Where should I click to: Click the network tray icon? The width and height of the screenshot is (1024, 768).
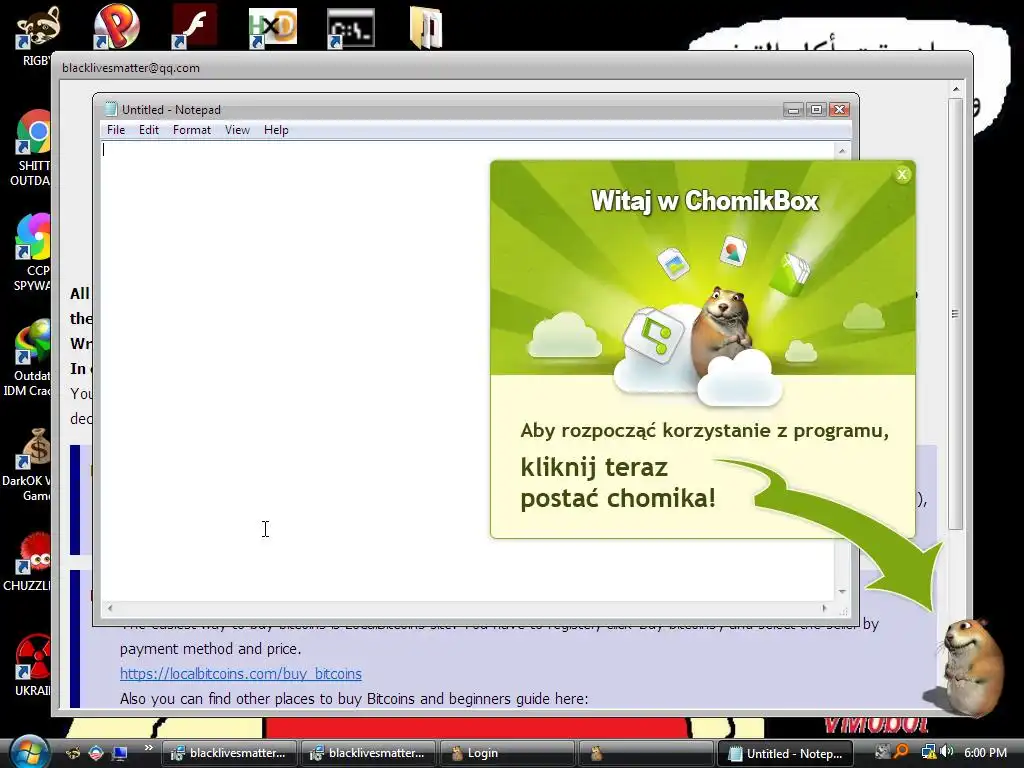coord(928,752)
